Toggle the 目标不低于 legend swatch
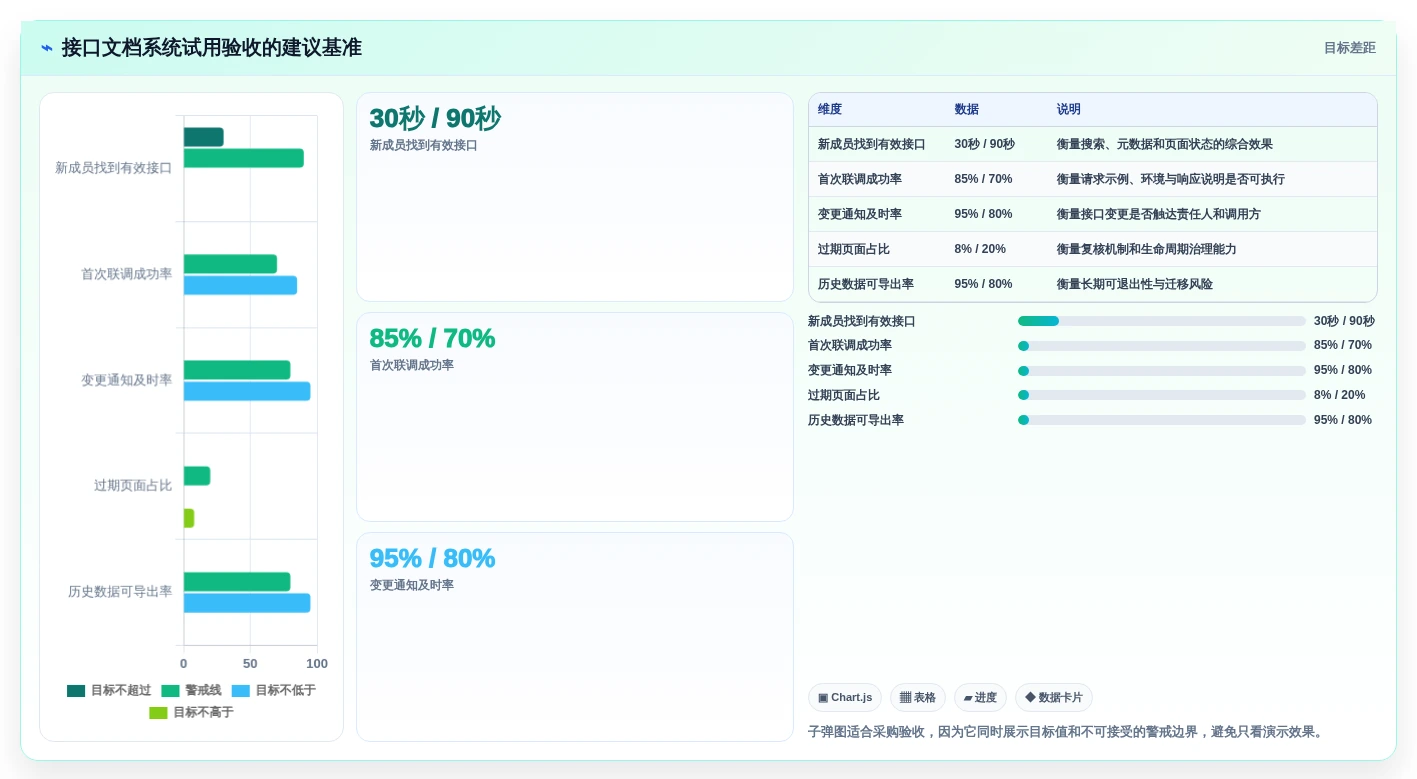The image size is (1417, 779). pyautogui.click(x=240, y=691)
